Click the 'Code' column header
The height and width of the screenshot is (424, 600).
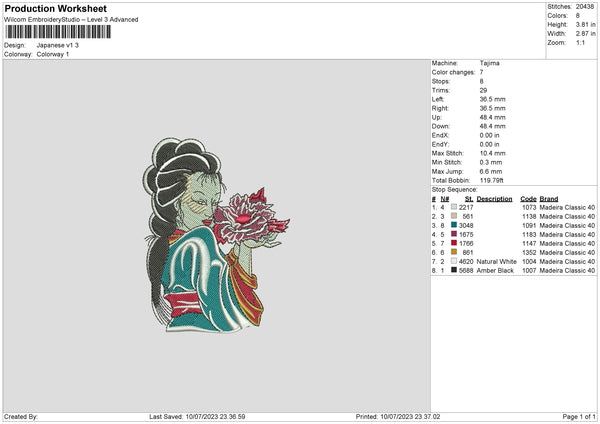(528, 199)
